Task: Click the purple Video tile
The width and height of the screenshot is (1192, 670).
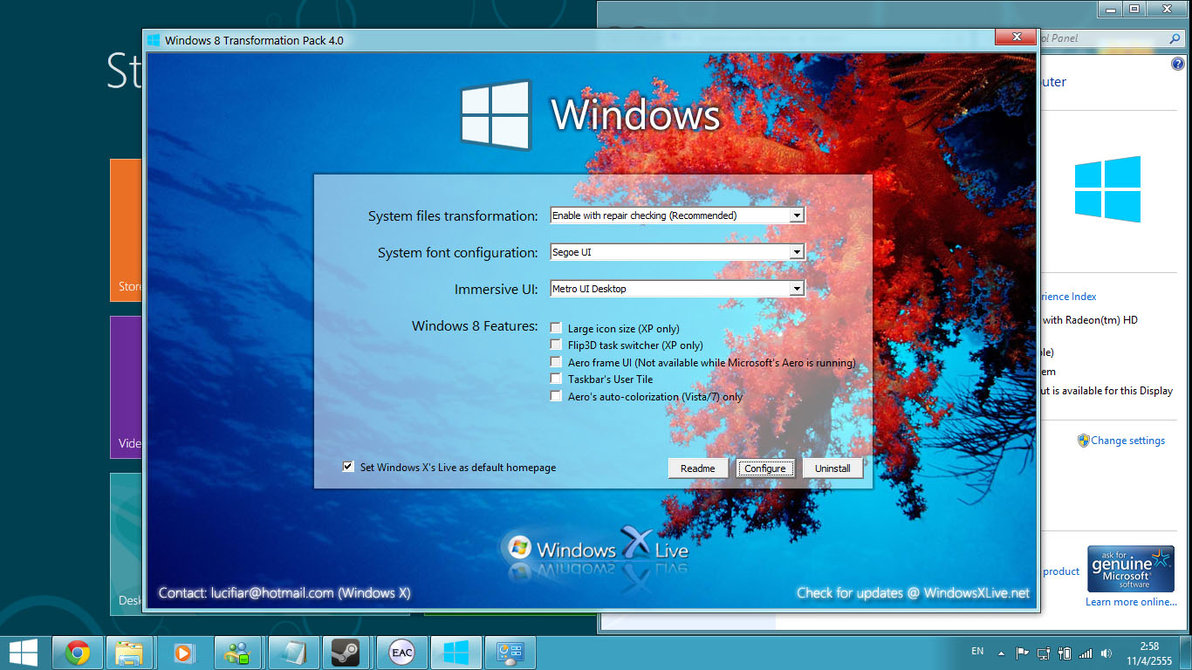Action: click(125, 387)
